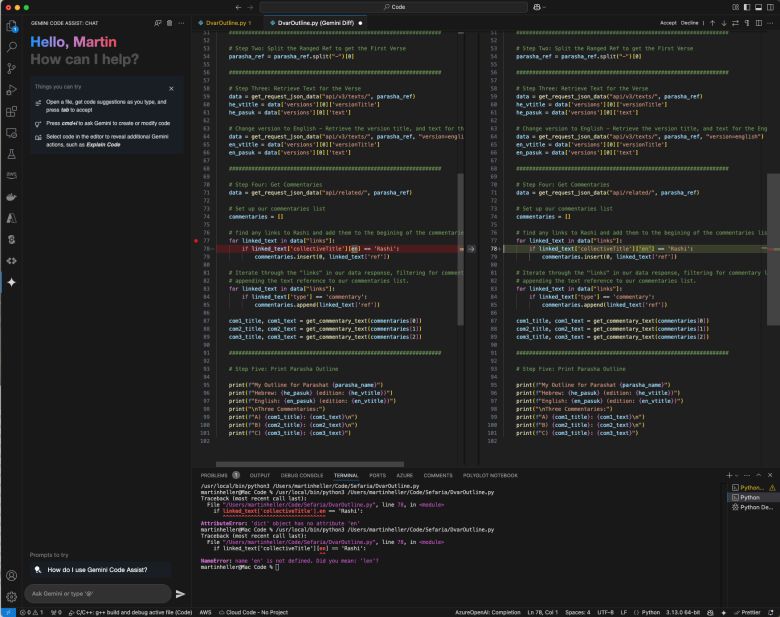Open Gemini chat panel more actions menu
This screenshot has width=780, height=617.
(181, 21)
